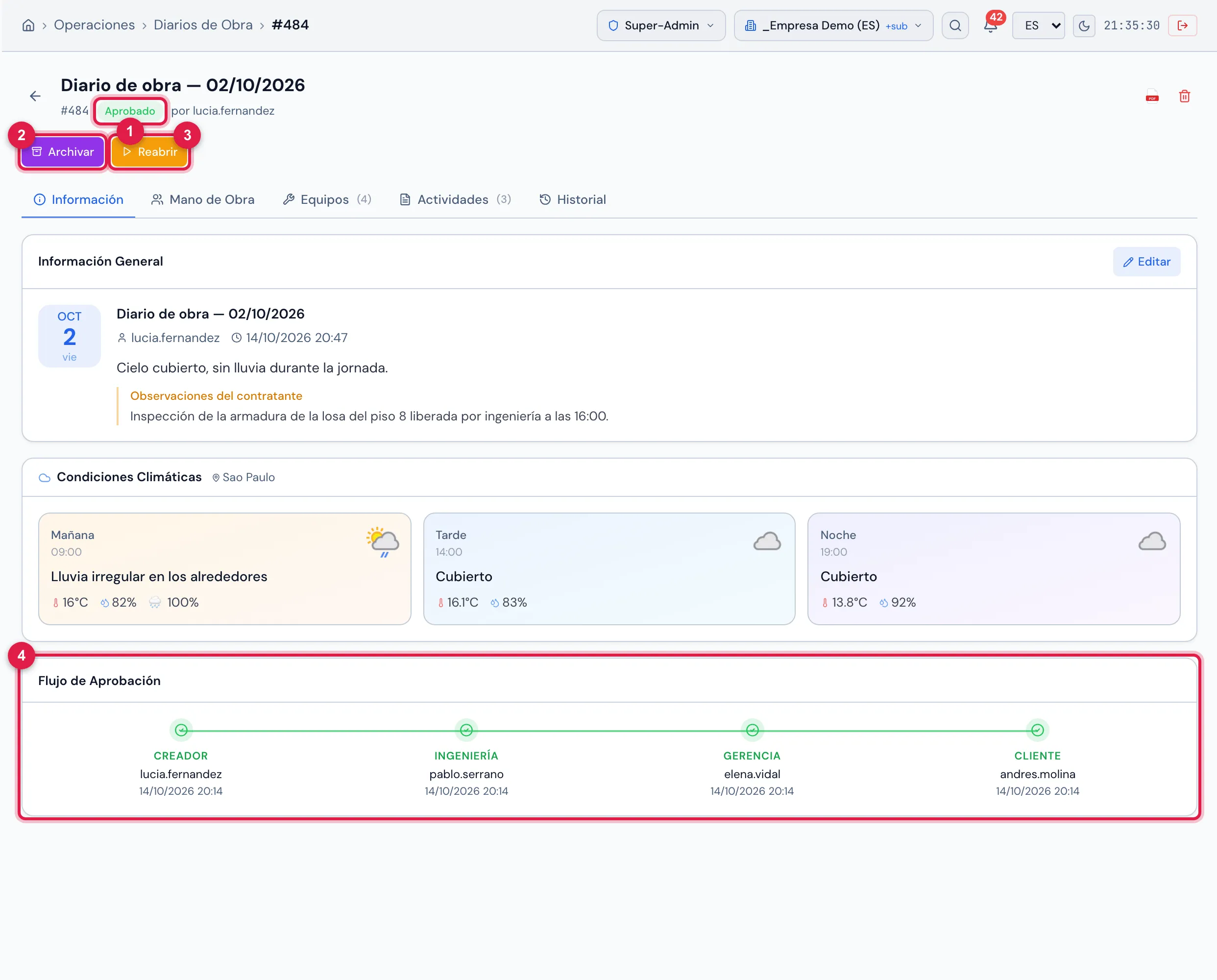Click the 21:35:30 clock in header
This screenshot has width=1217, height=980.
[1131, 25]
